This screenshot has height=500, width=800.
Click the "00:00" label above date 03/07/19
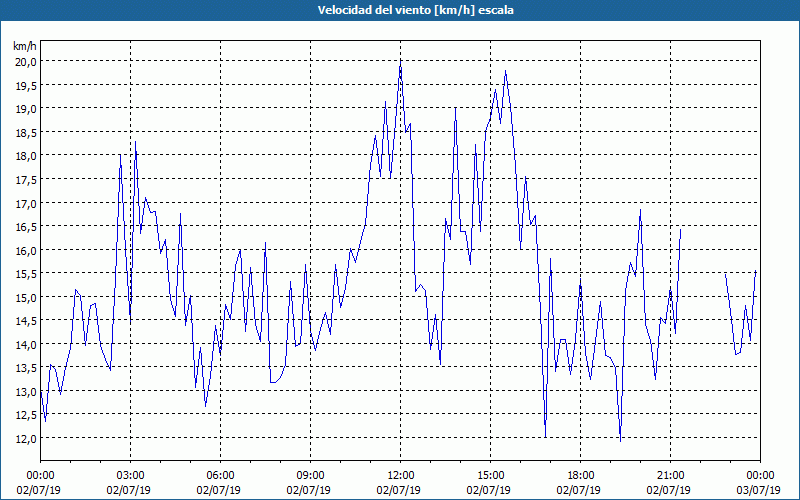(x=760, y=476)
